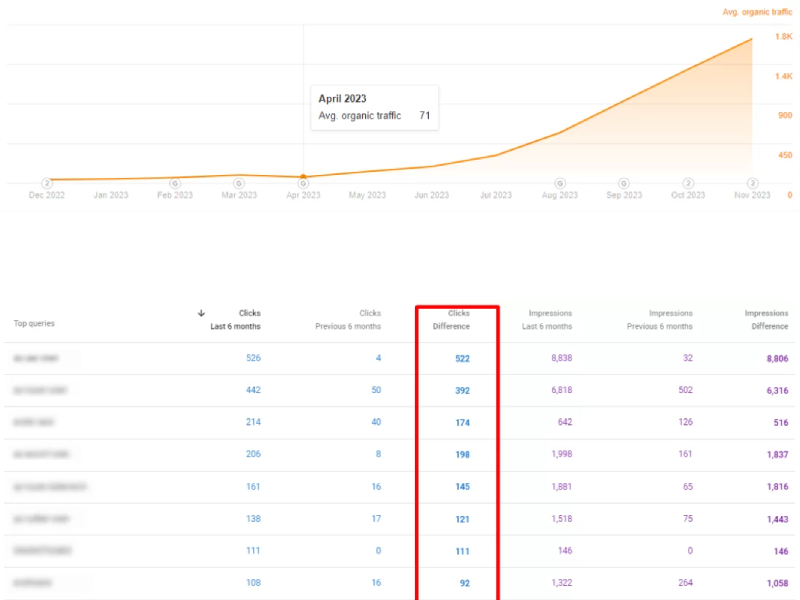The image size is (800, 600).
Task: Sort by Clicks Difference column header
Action: coord(458,320)
